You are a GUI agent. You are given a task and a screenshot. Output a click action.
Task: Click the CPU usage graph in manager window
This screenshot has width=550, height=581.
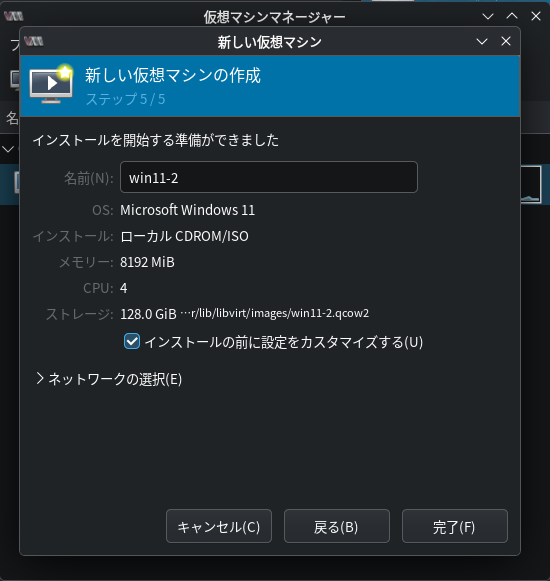pyautogui.click(x=531, y=185)
